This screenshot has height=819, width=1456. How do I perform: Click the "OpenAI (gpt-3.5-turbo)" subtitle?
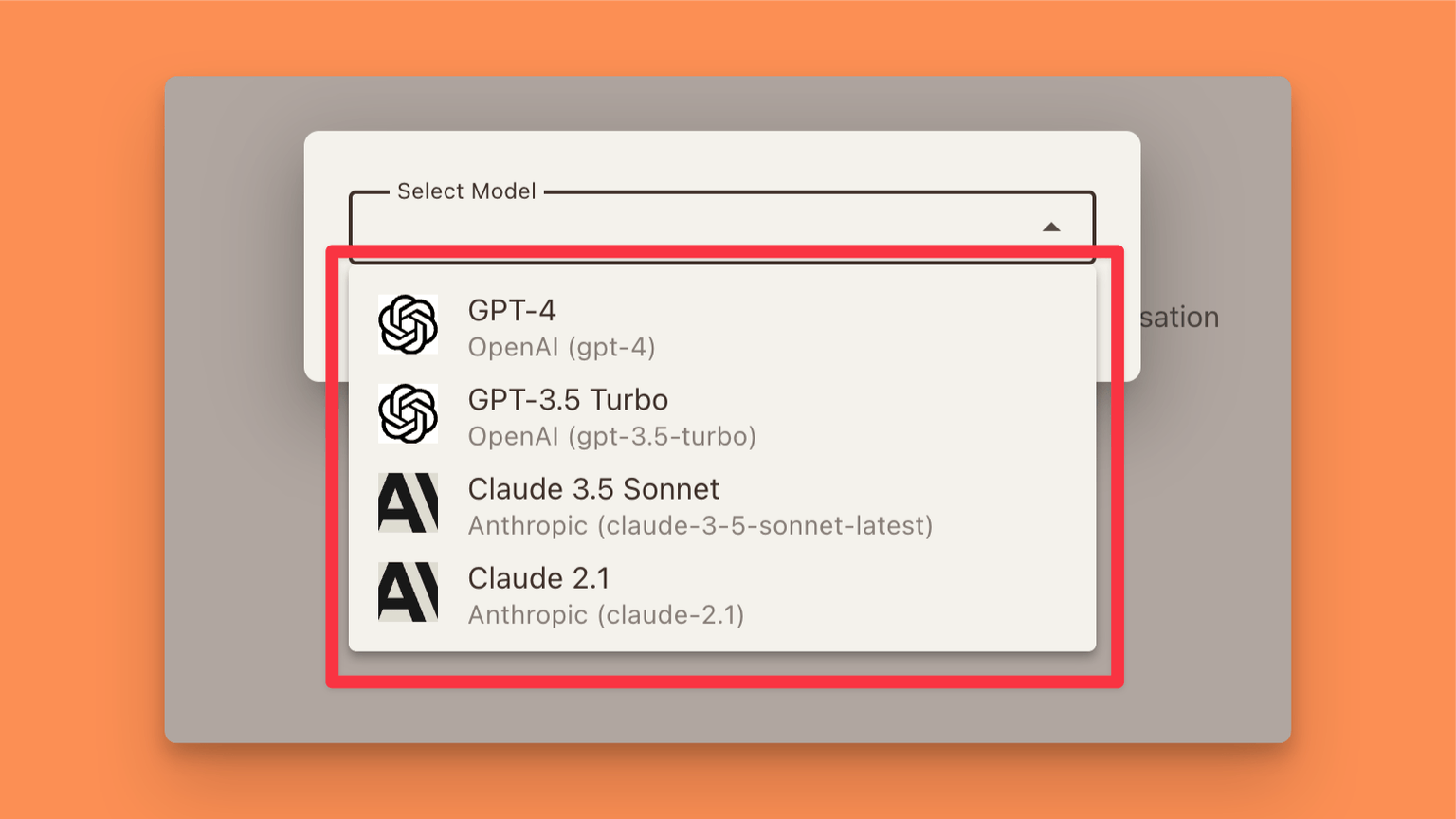pyautogui.click(x=611, y=436)
